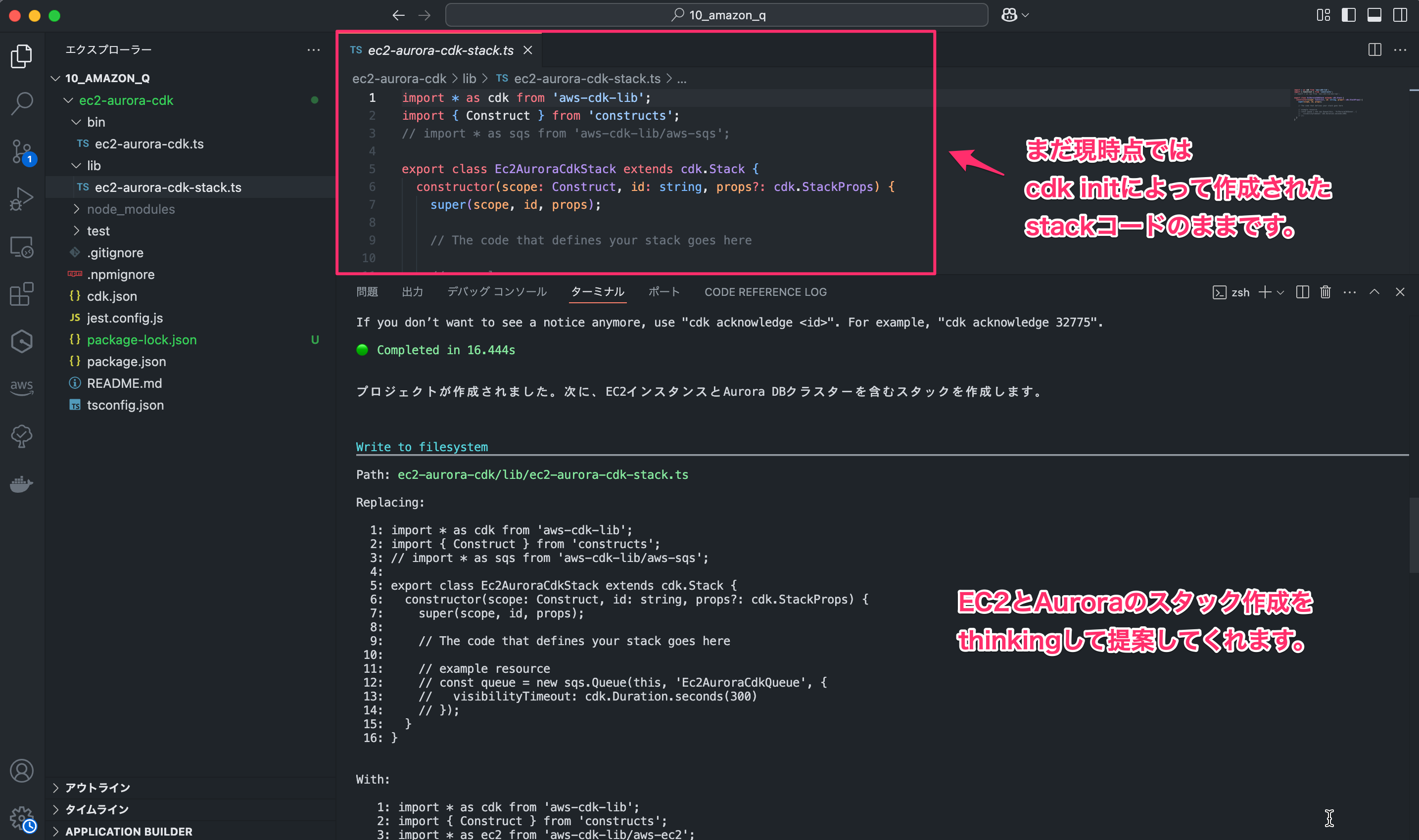The height and width of the screenshot is (840, 1419).
Task: Open the Copilot menu in title bar
Action: (1014, 15)
